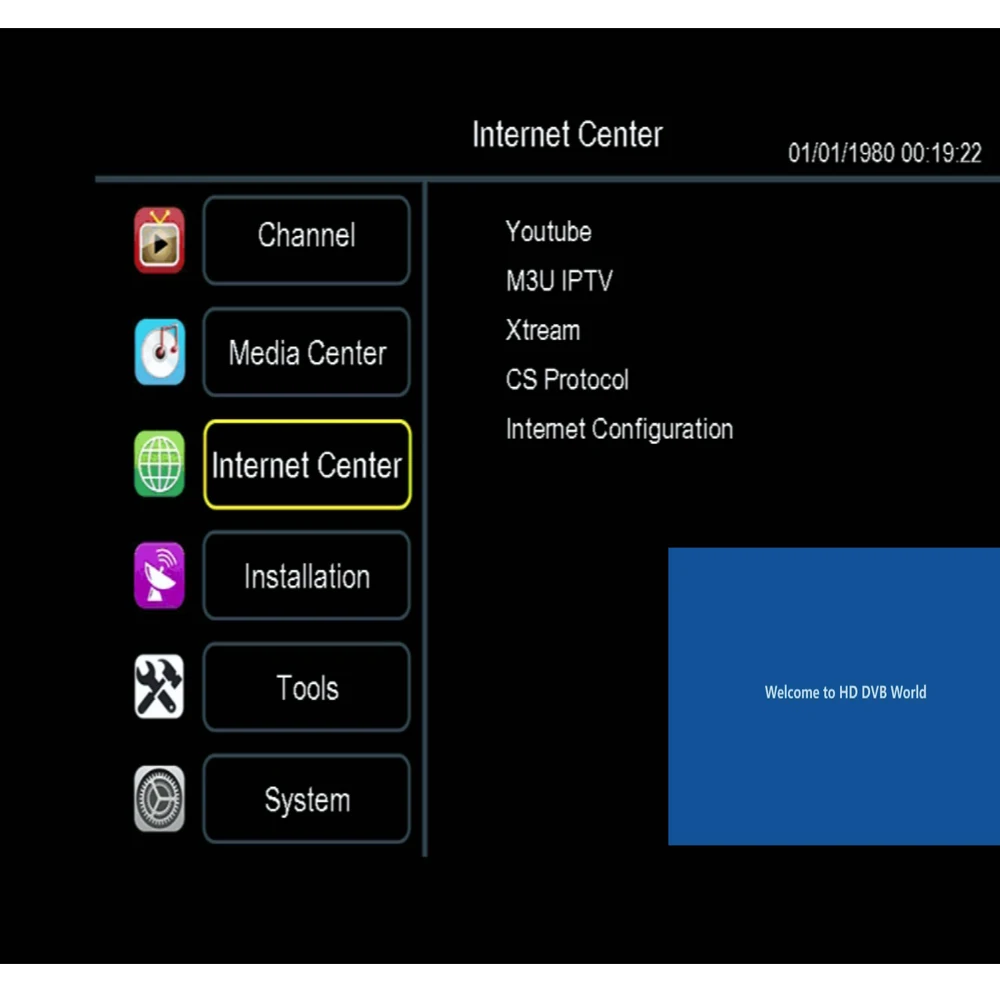Click the Media Center music disc icon
This screenshot has height=1000, width=1000.
pos(159,352)
